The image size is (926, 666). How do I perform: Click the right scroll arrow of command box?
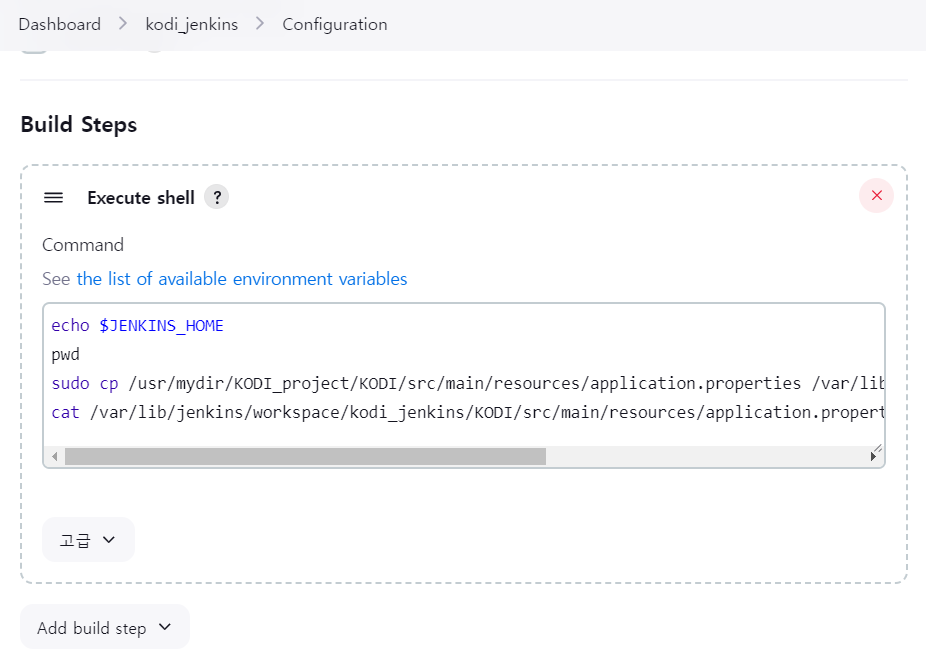(873, 456)
